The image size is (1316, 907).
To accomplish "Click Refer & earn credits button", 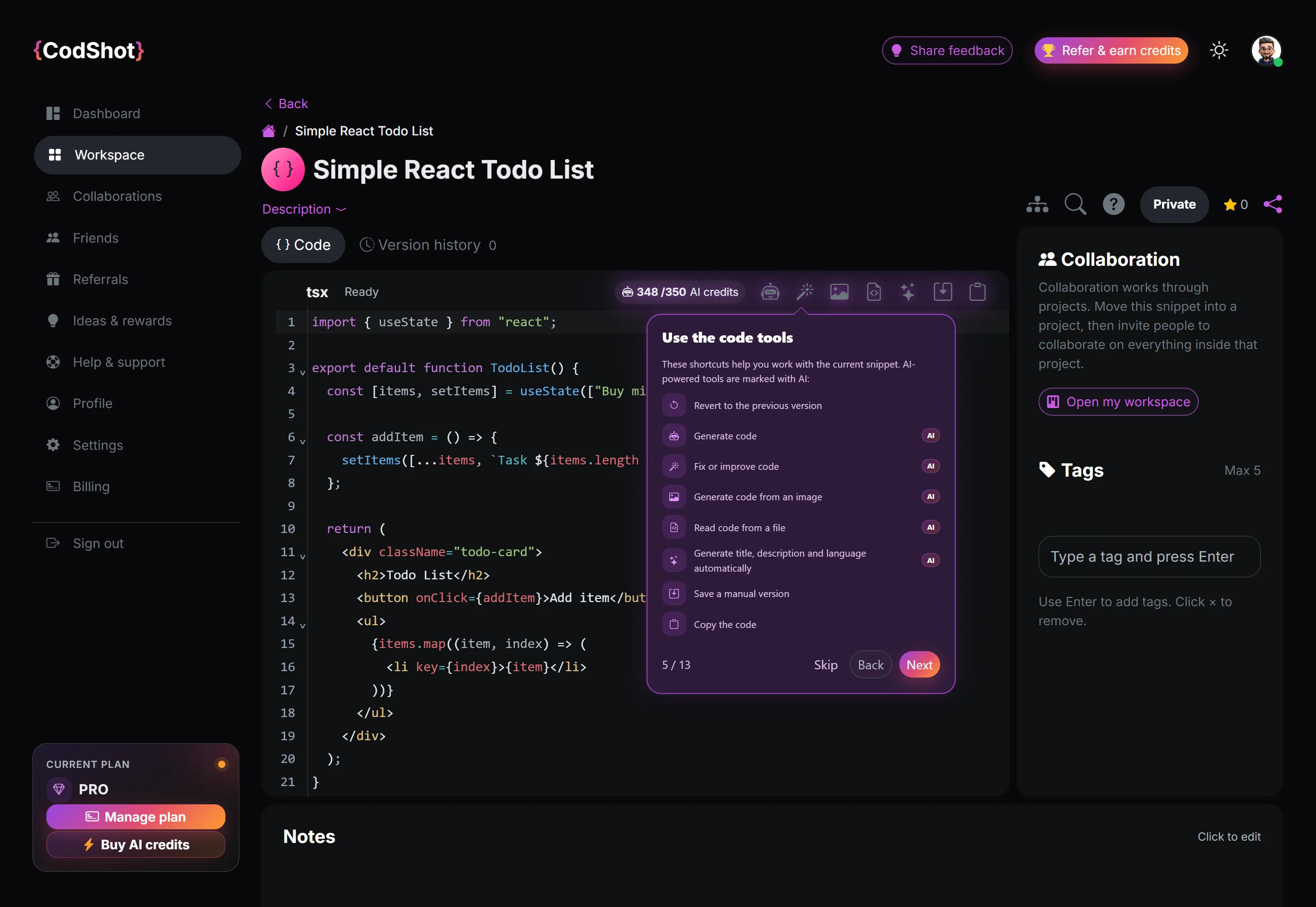I will tap(1112, 50).
